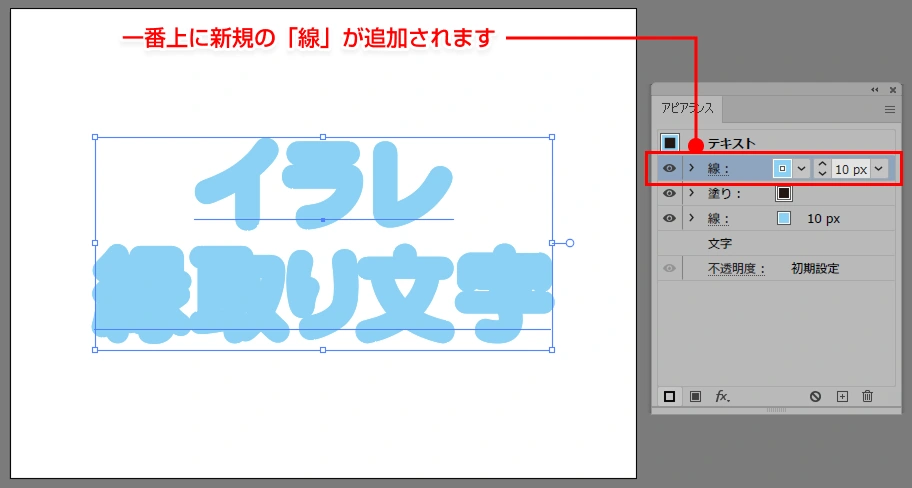Click the stroke weight up/down stepper

click(x=822, y=169)
